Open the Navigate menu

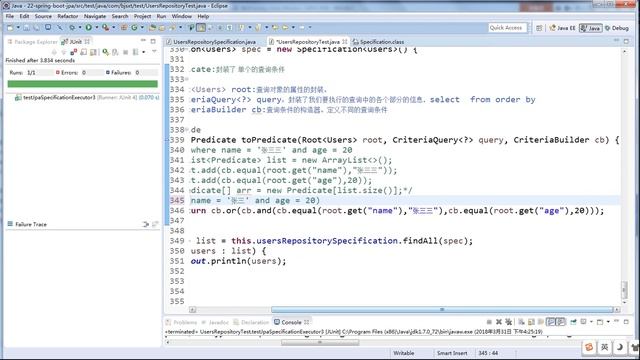[95, 16]
